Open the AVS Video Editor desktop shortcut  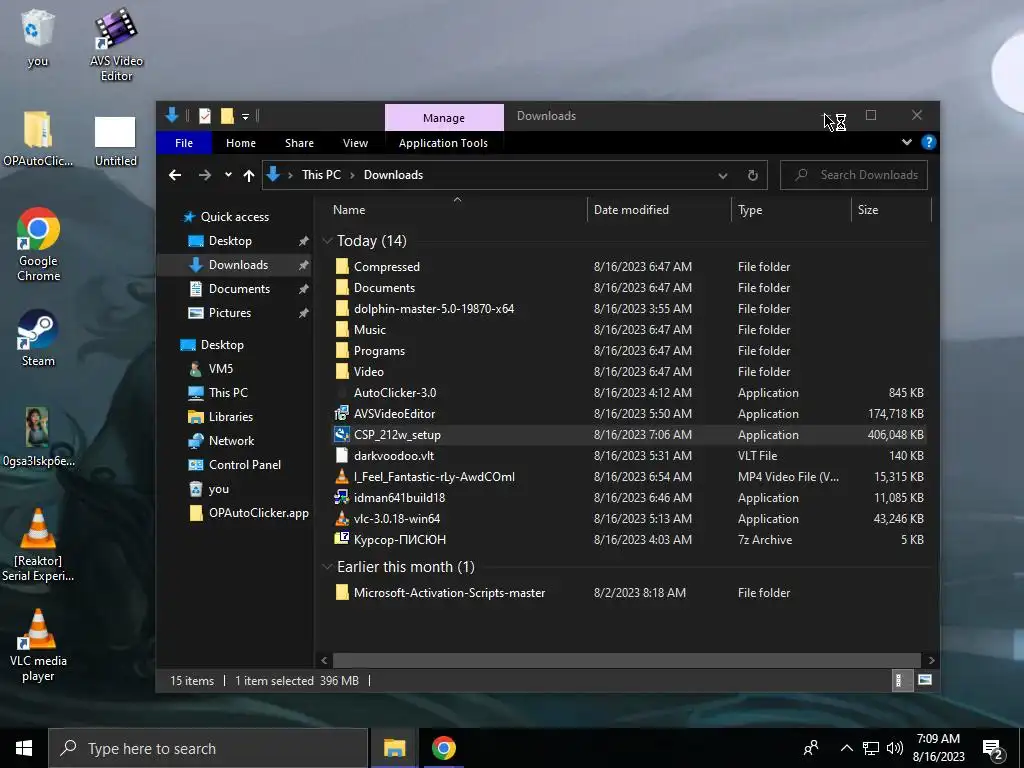[116, 44]
